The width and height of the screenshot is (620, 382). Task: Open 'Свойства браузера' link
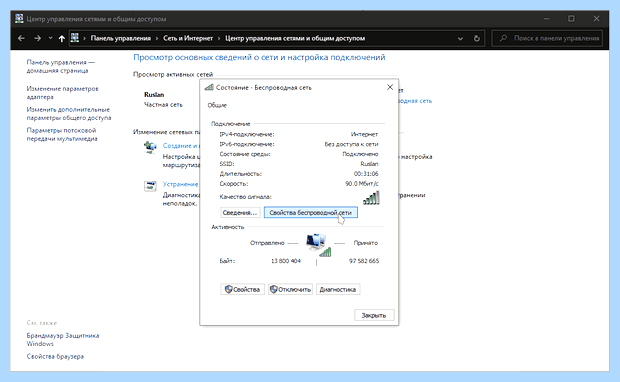click(x=55, y=356)
